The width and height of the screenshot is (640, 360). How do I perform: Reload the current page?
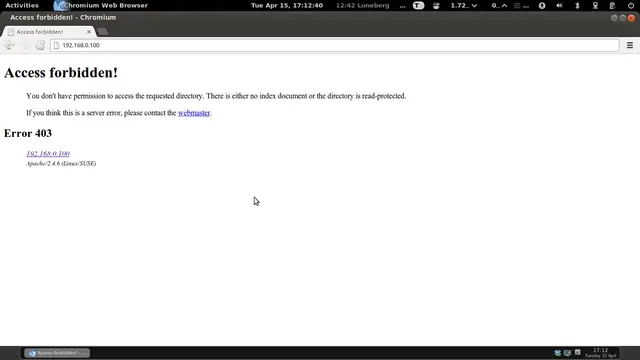[x=40, y=45]
